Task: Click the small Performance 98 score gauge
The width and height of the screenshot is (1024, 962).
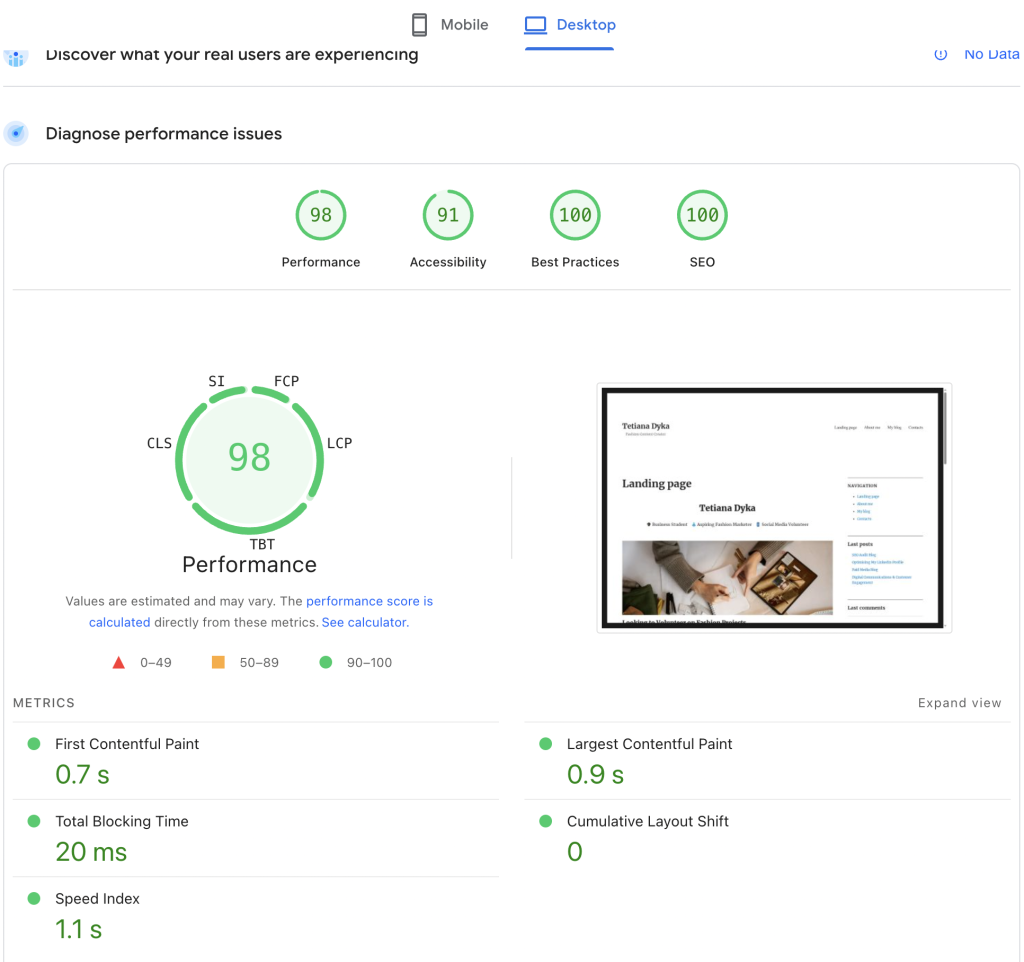Action: (x=320, y=215)
